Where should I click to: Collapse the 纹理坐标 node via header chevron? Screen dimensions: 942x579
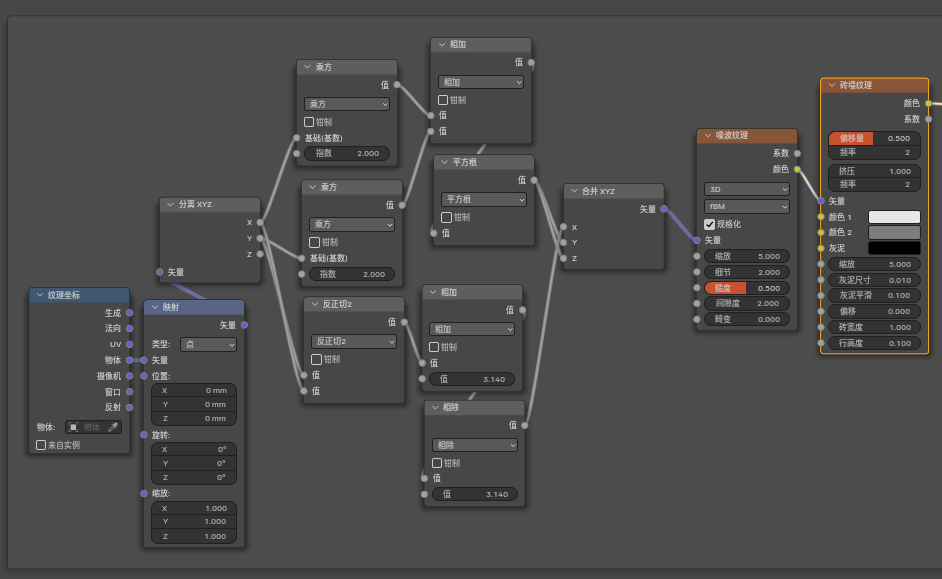tap(39, 295)
